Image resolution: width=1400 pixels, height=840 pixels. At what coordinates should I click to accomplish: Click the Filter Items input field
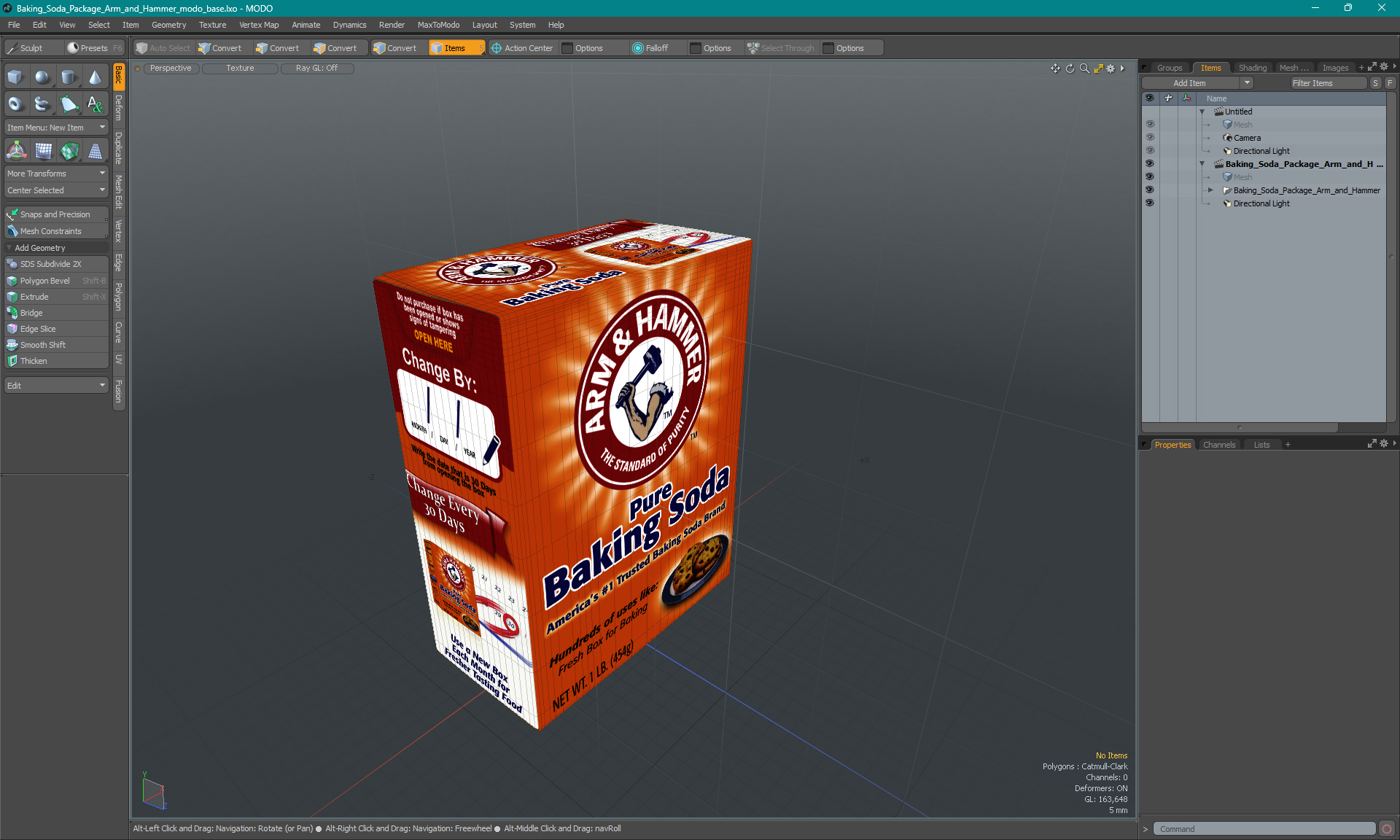point(1327,83)
